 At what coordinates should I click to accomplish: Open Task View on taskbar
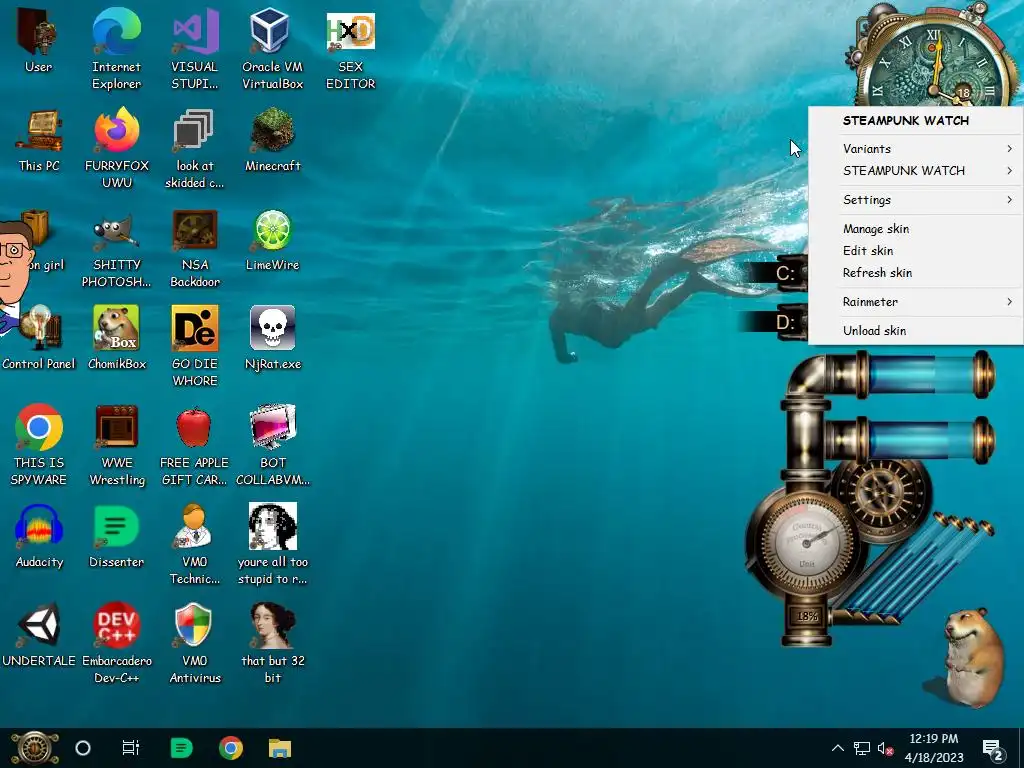click(131, 748)
